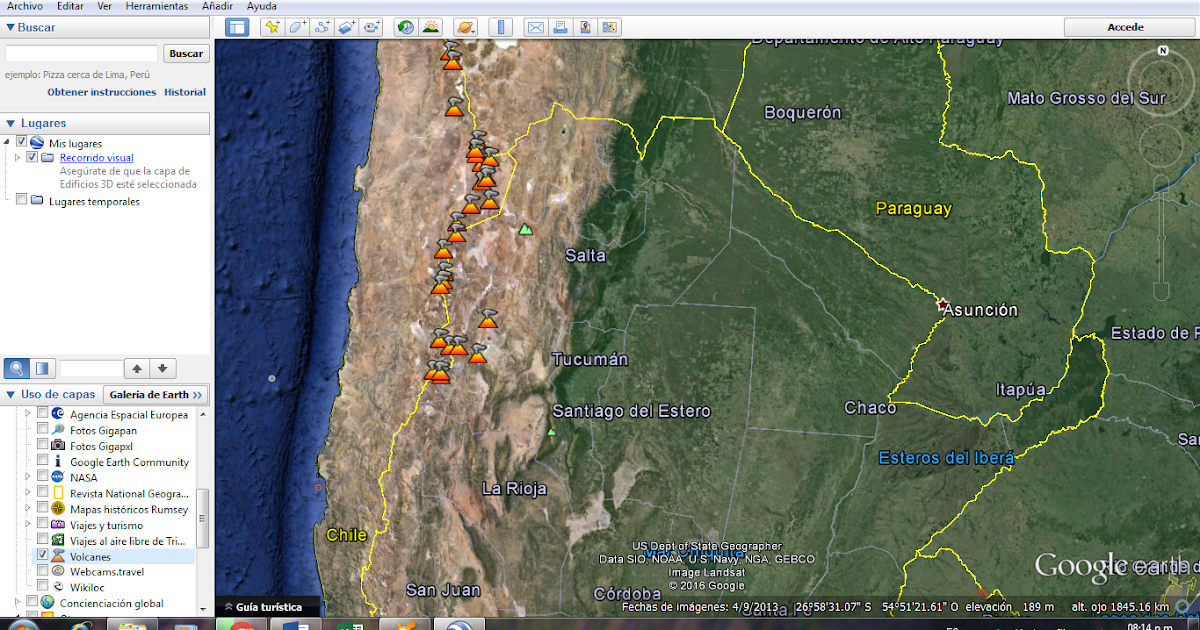This screenshot has width=1200, height=630.
Task: Select the ruler measuring tool
Action: 500,27
